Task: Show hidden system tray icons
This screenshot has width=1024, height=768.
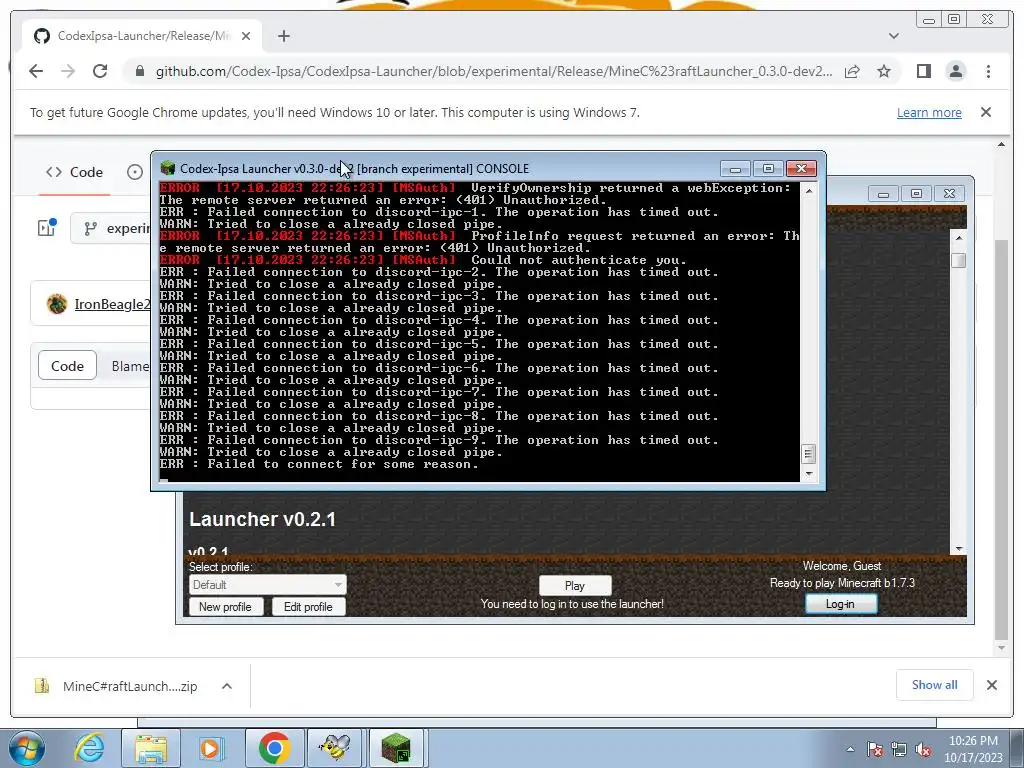Action: tap(850, 749)
